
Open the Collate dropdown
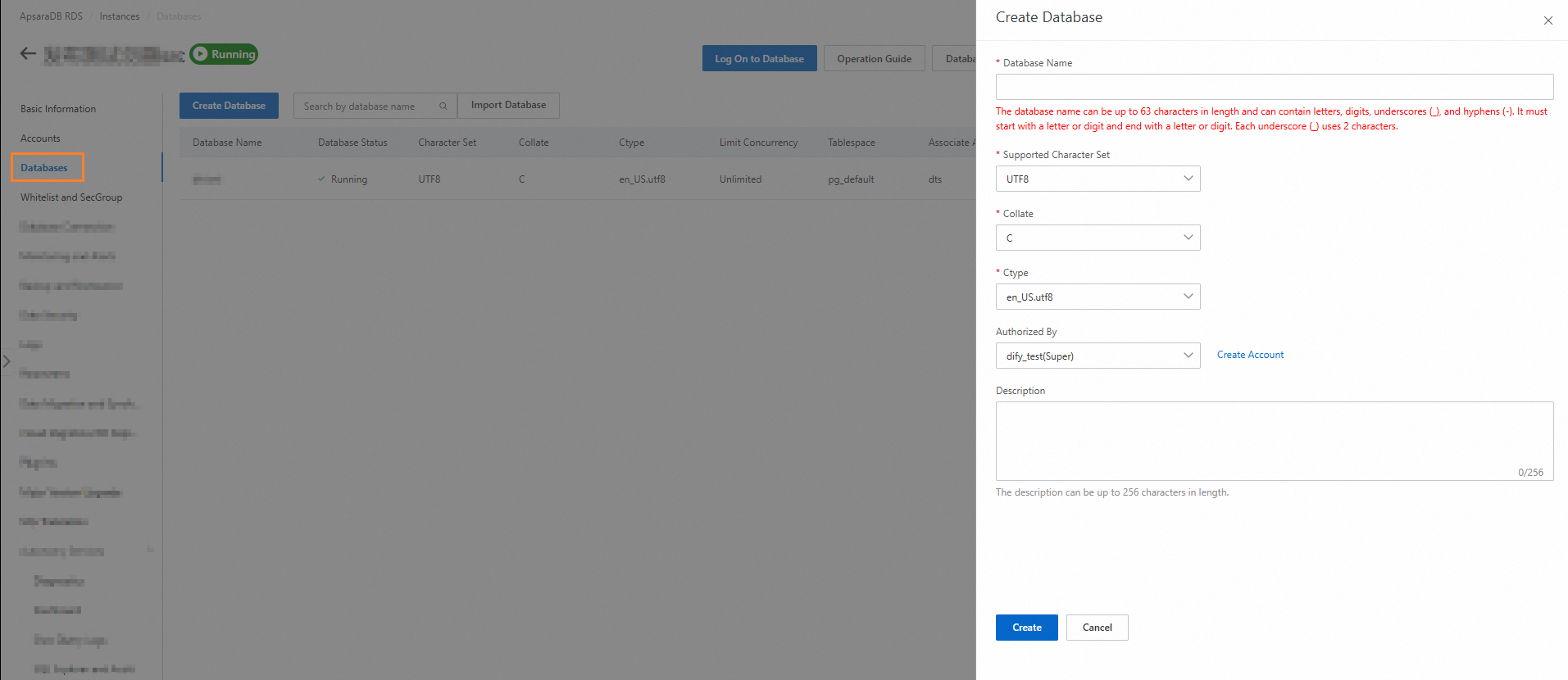(1098, 238)
